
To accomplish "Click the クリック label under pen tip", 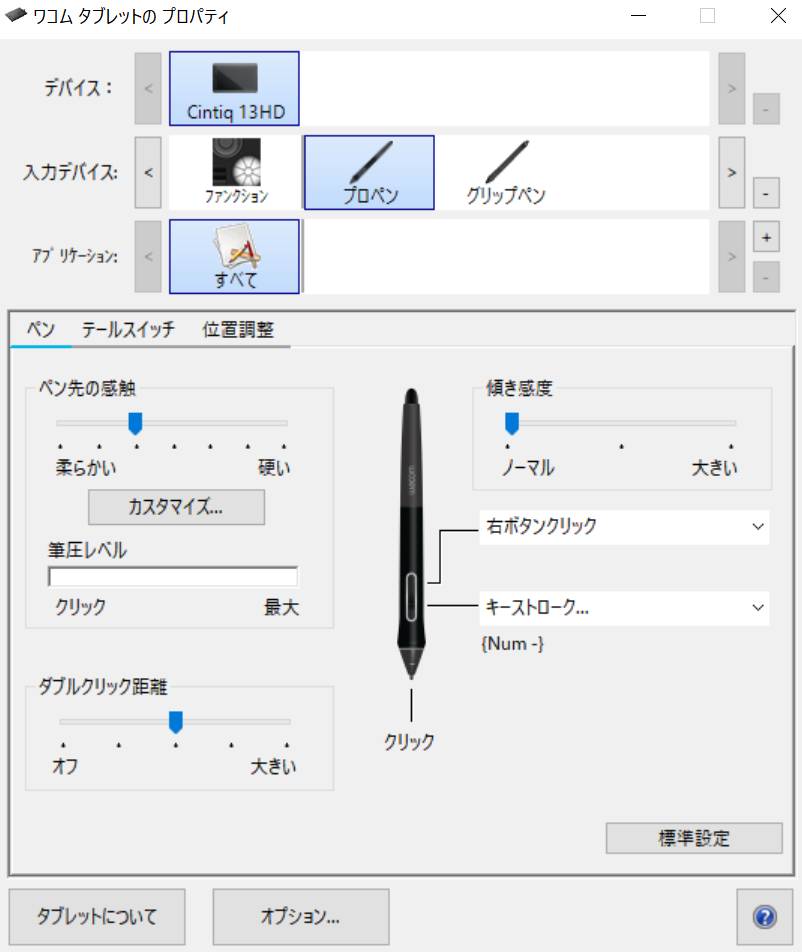I will point(409,741).
